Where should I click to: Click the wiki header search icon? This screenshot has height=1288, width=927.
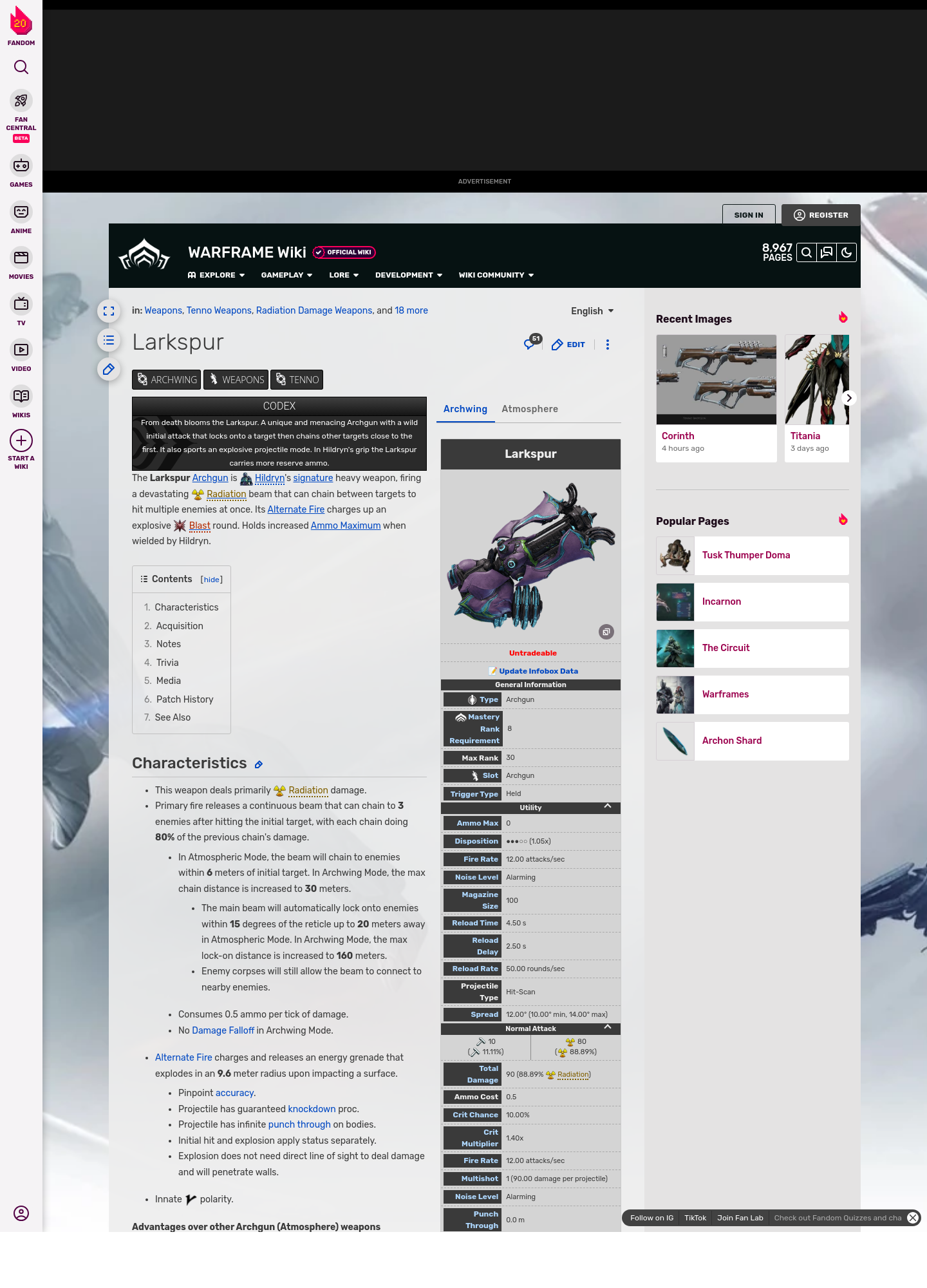pyautogui.click(x=807, y=252)
